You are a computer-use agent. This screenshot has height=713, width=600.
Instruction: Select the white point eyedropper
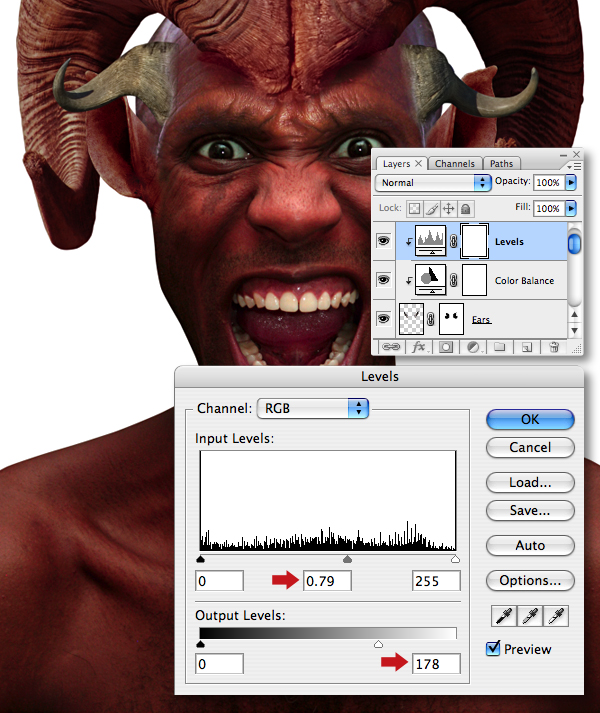556,616
